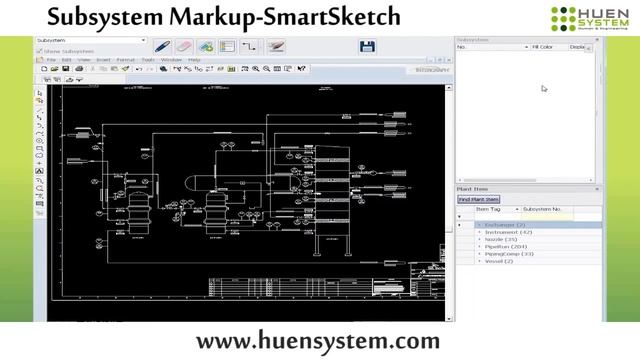The image size is (640, 360).
Task: Click the drawing's vertical scrollbar down arrow
Action: pos(449,319)
